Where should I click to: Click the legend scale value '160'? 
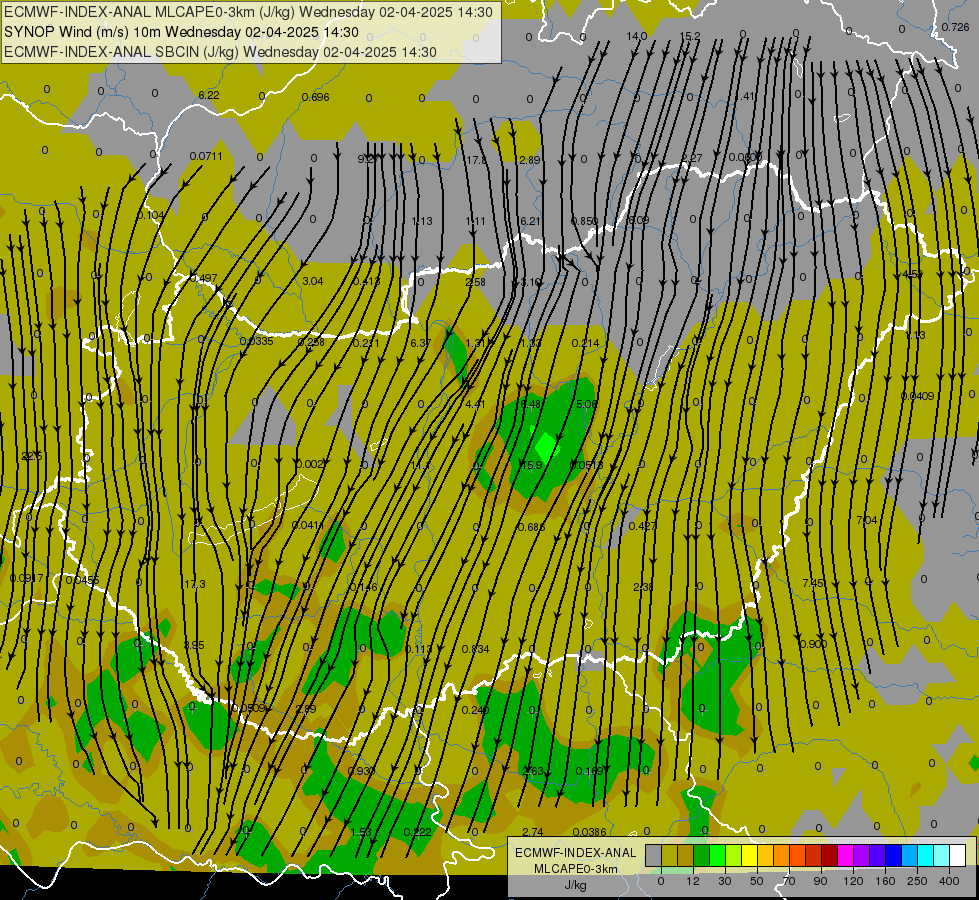(885, 881)
